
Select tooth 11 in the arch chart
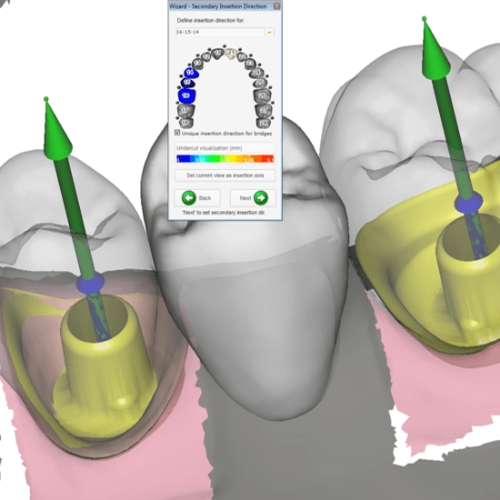pyautogui.click(x=217, y=54)
